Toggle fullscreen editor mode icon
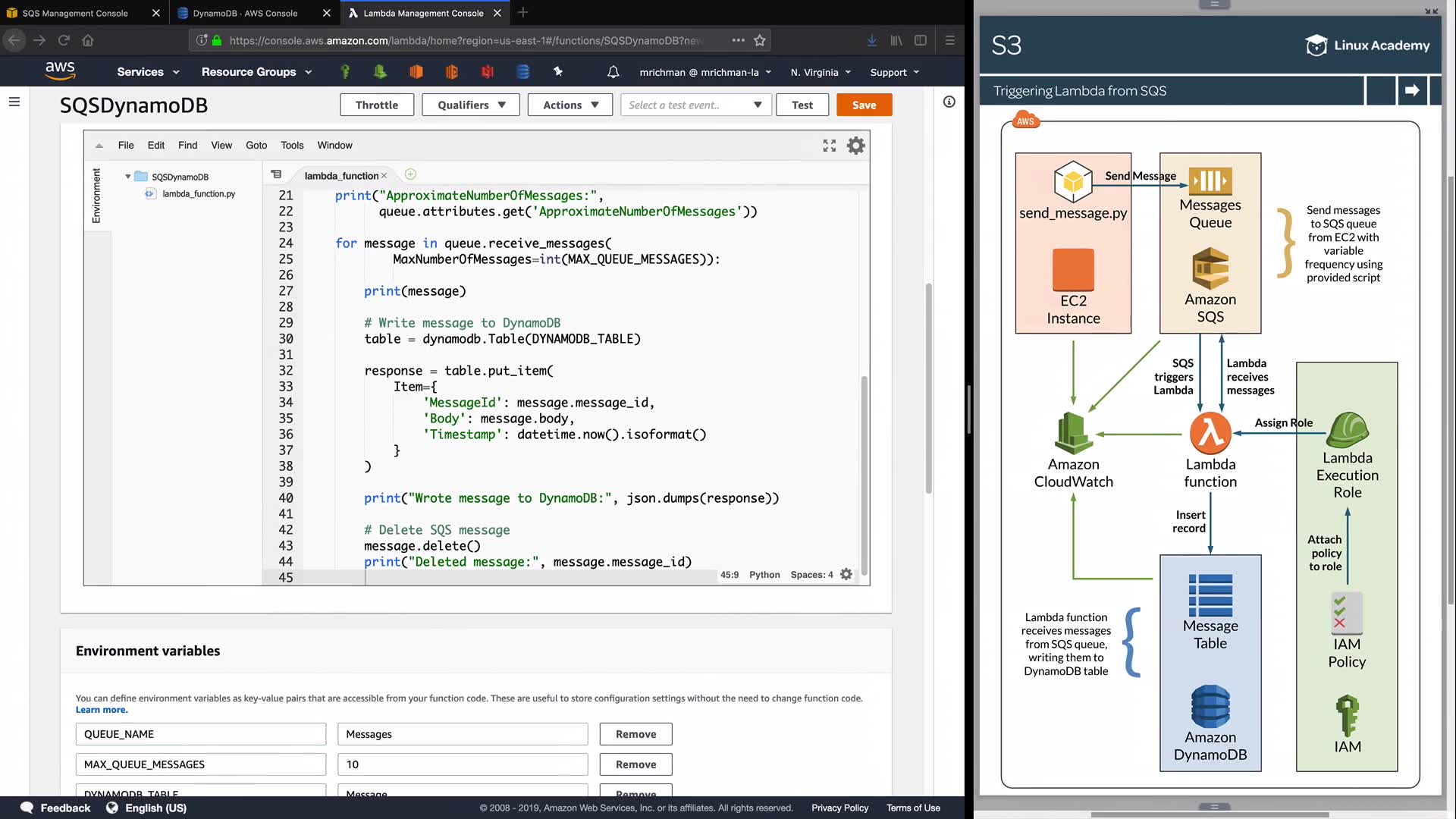 [x=829, y=146]
